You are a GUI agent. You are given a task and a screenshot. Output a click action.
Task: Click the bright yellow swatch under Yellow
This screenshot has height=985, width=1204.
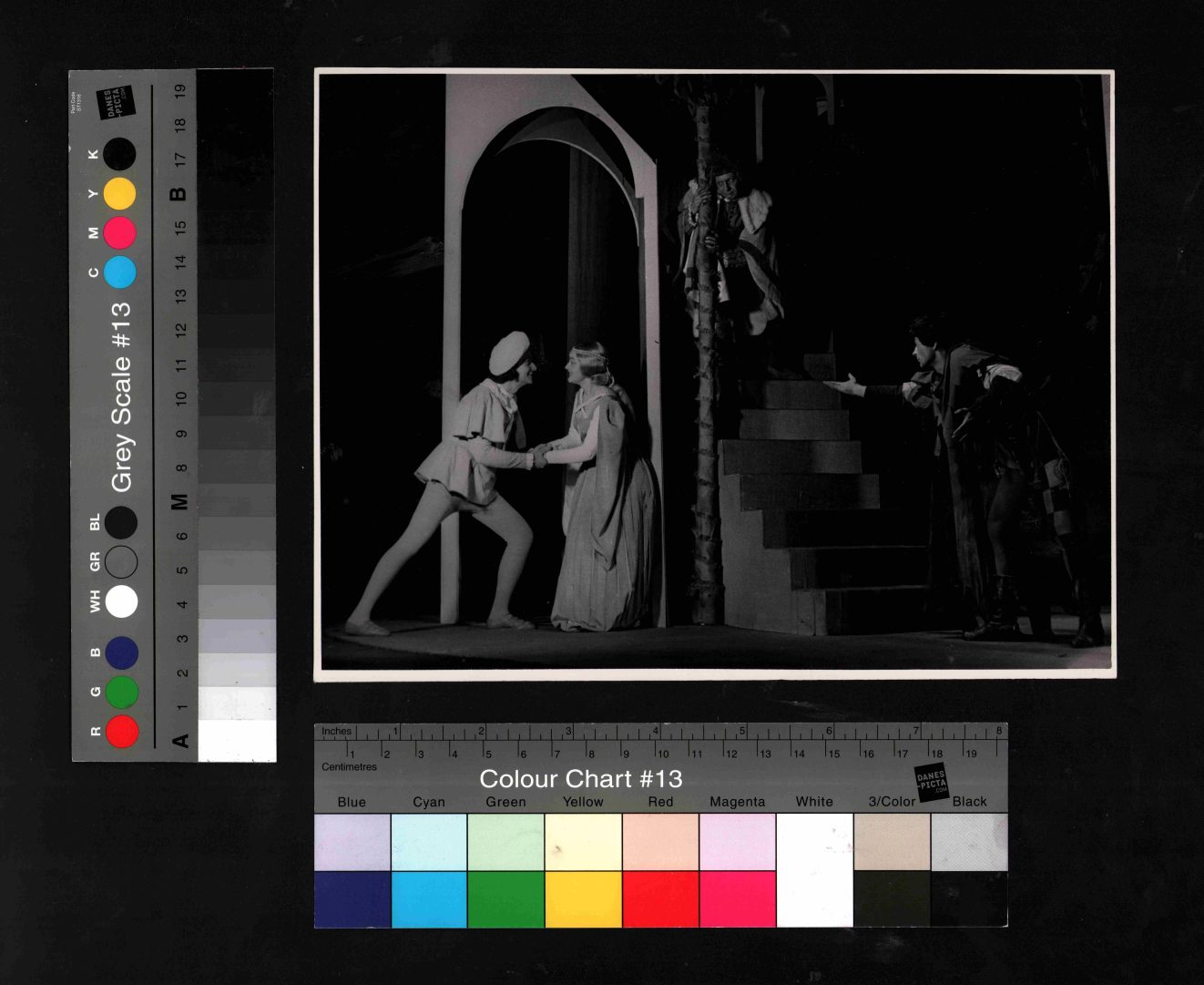(x=583, y=899)
